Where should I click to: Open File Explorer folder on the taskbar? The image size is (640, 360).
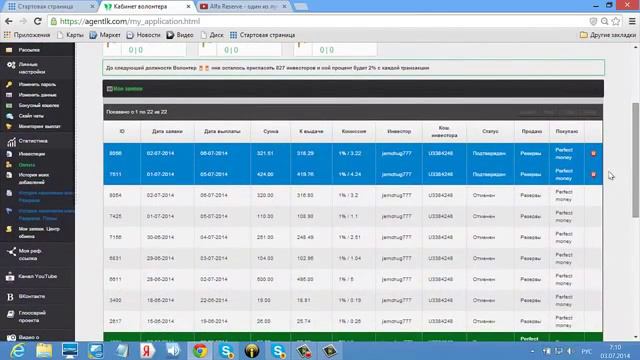[44, 351]
